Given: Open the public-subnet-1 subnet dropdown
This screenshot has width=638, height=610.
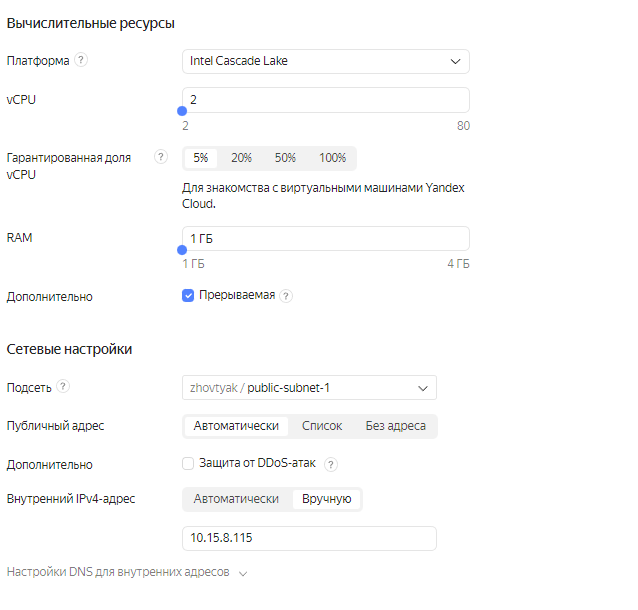Looking at the screenshot, I should point(309,388).
